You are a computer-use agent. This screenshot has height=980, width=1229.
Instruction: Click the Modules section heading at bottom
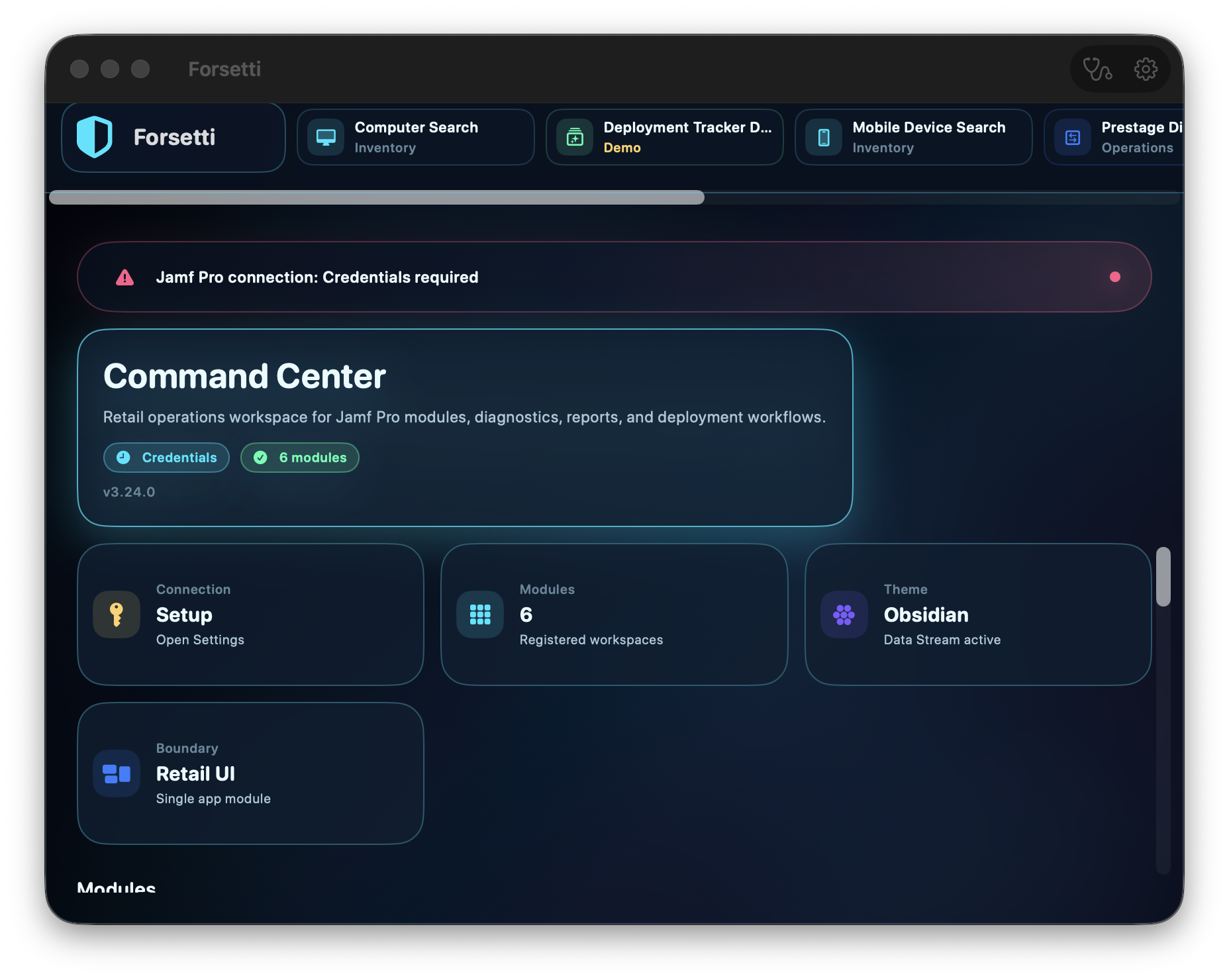point(117,887)
